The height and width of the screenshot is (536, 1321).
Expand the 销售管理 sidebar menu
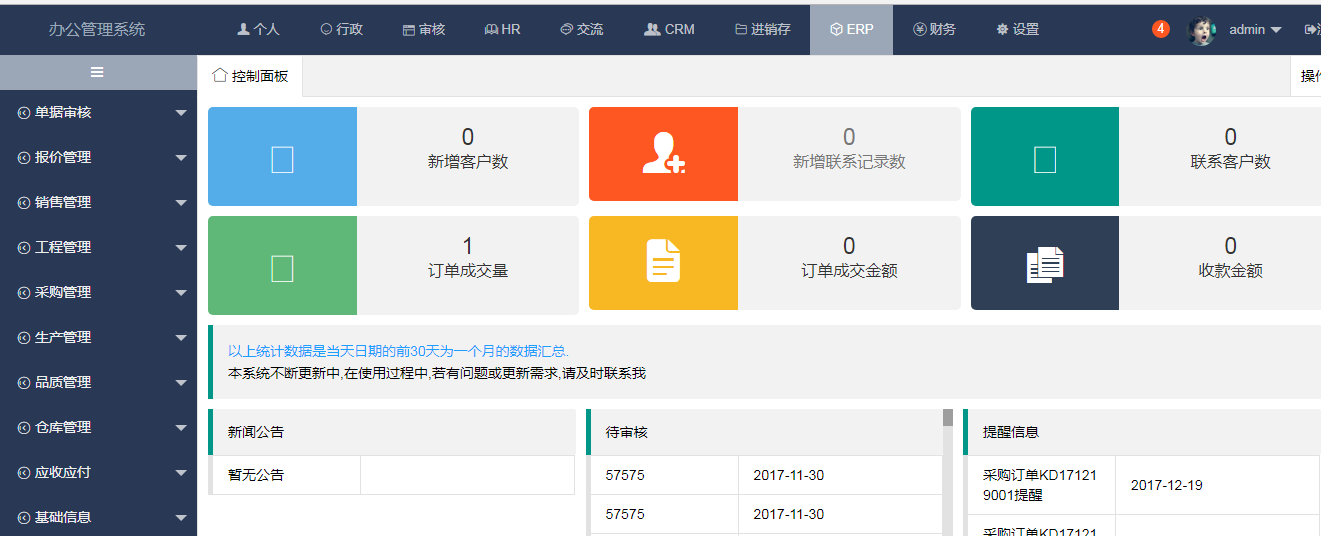tap(98, 202)
